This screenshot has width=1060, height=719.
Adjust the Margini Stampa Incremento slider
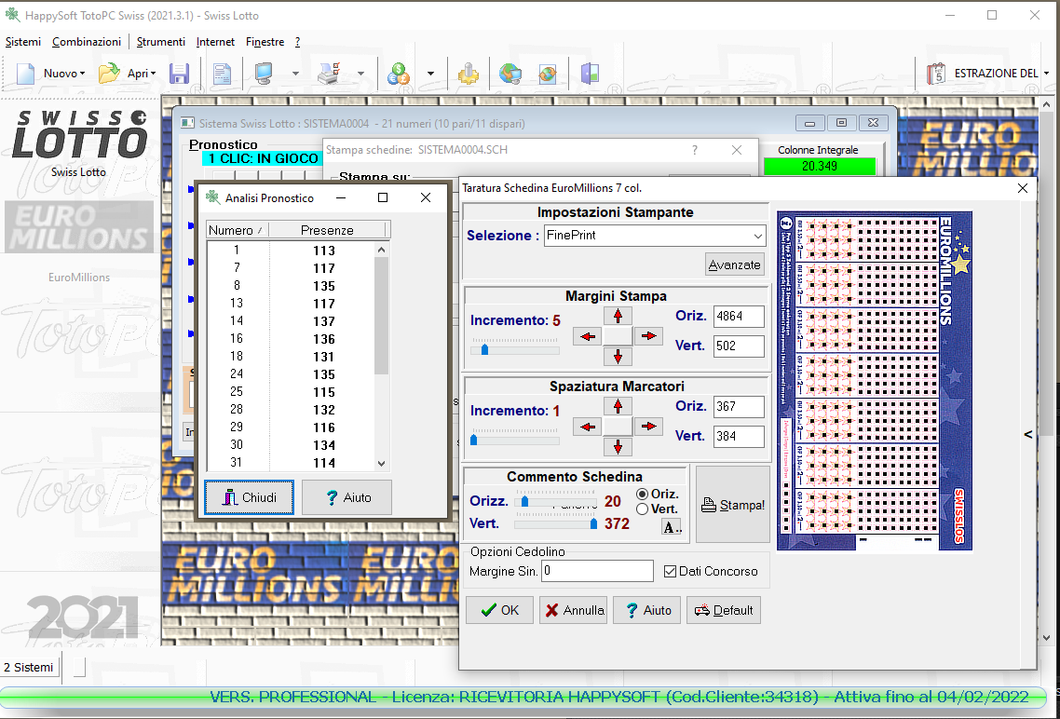[515, 347]
